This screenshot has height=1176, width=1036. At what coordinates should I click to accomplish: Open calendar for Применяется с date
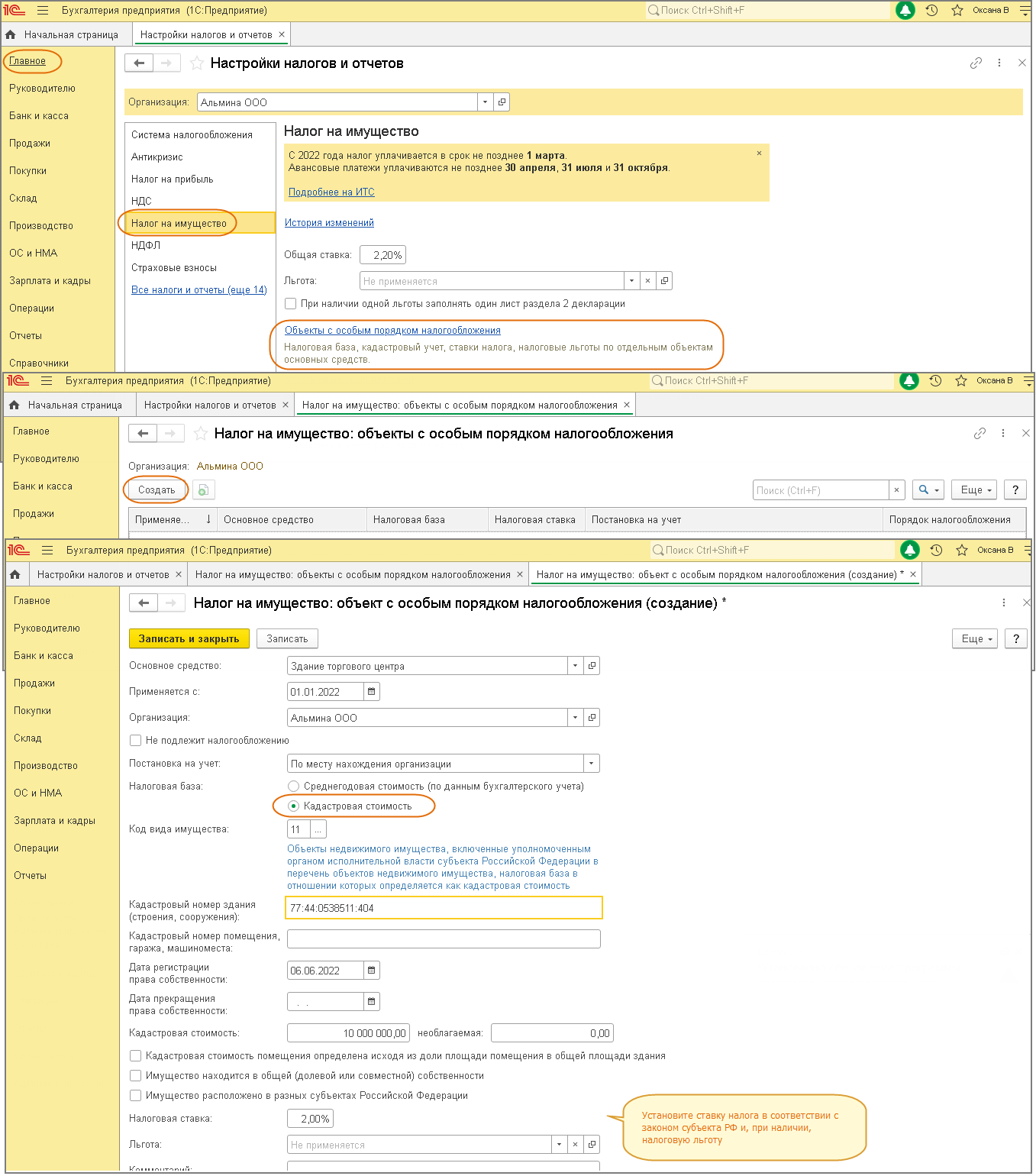[372, 692]
